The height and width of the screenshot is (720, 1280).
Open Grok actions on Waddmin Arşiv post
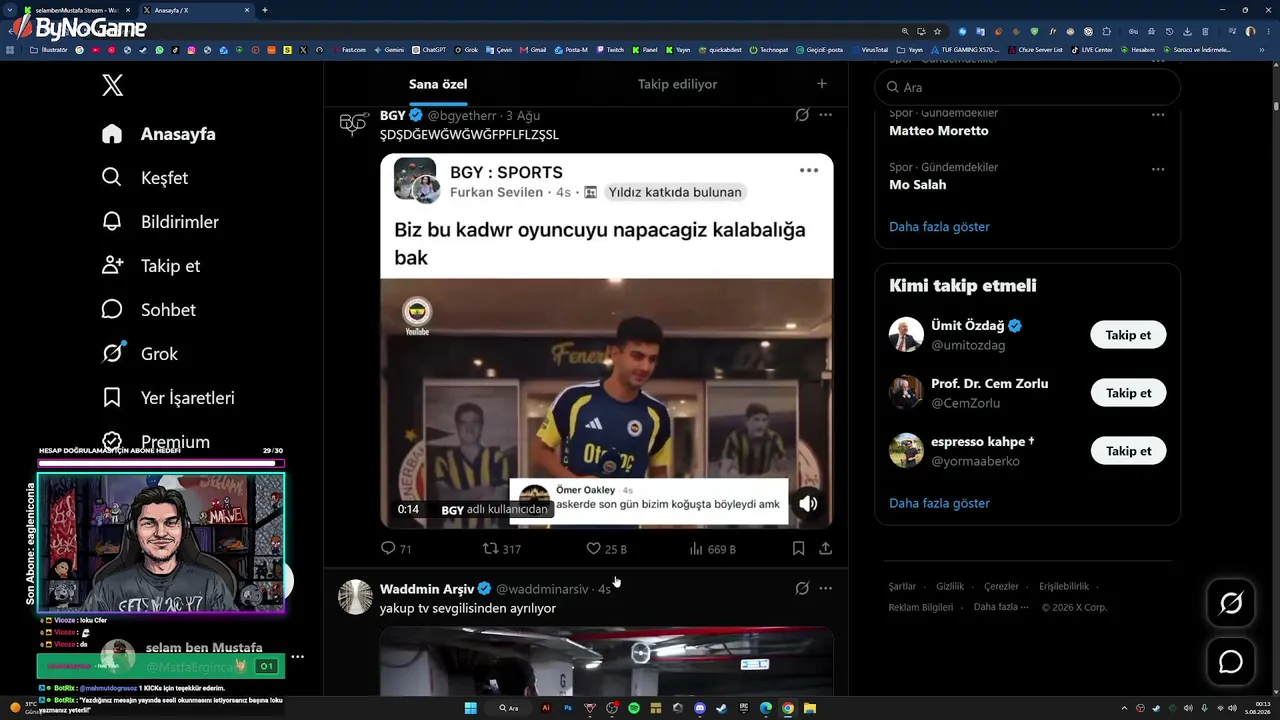click(x=802, y=589)
